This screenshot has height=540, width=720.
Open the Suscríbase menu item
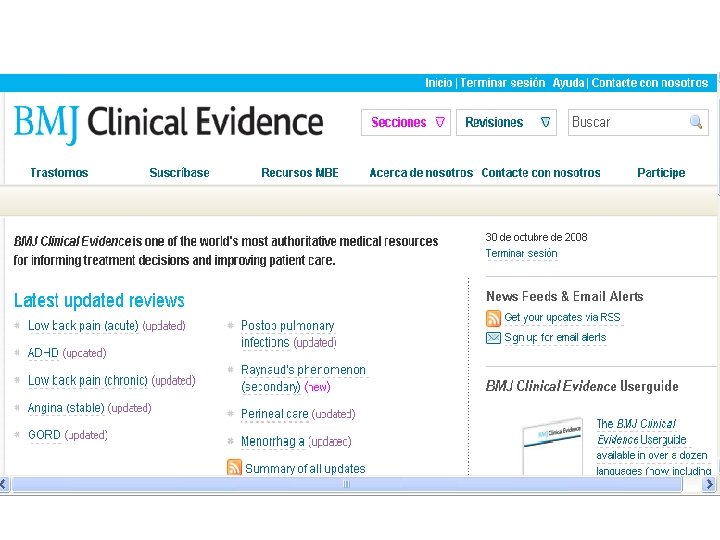pos(179,173)
